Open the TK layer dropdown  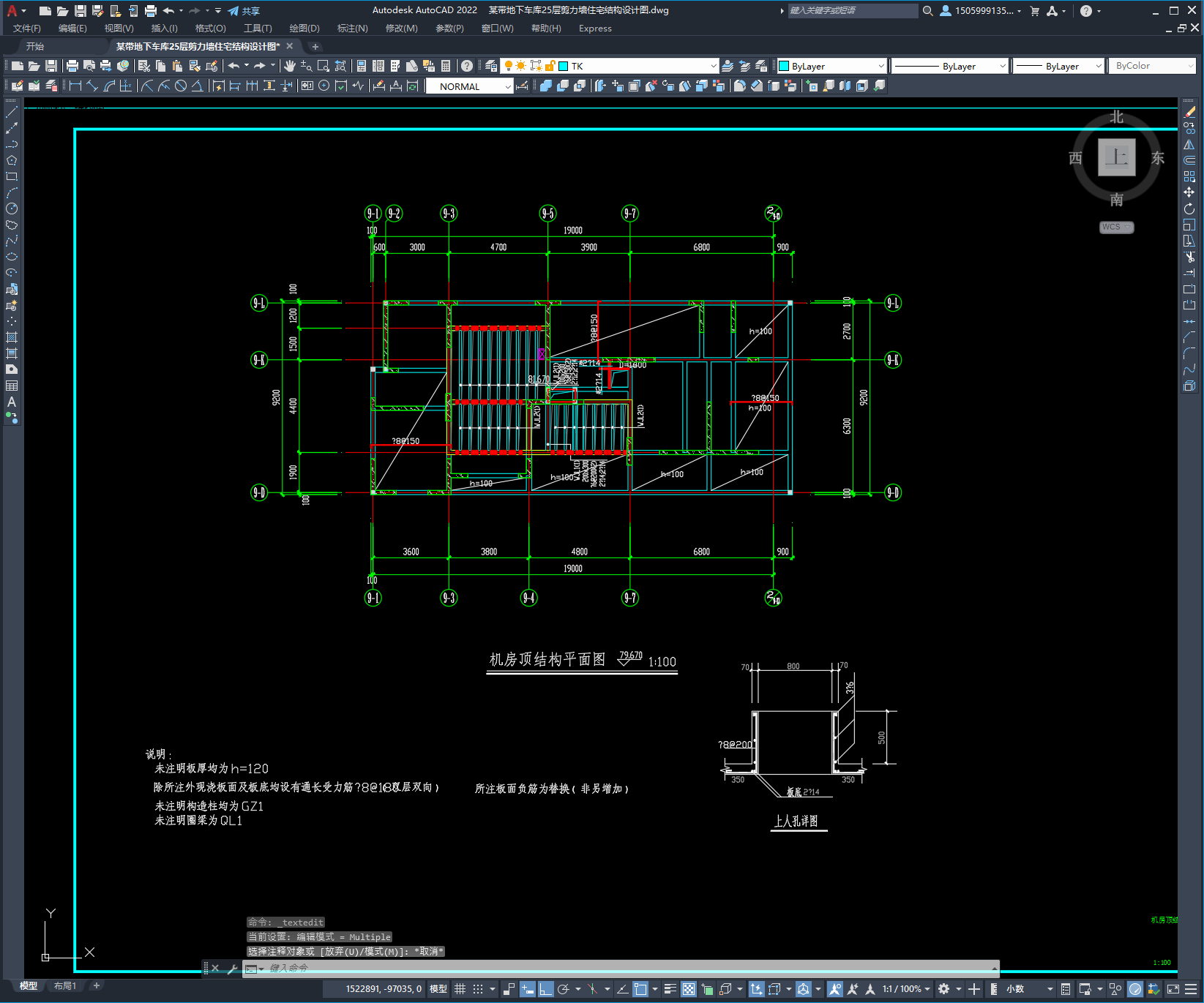click(714, 66)
